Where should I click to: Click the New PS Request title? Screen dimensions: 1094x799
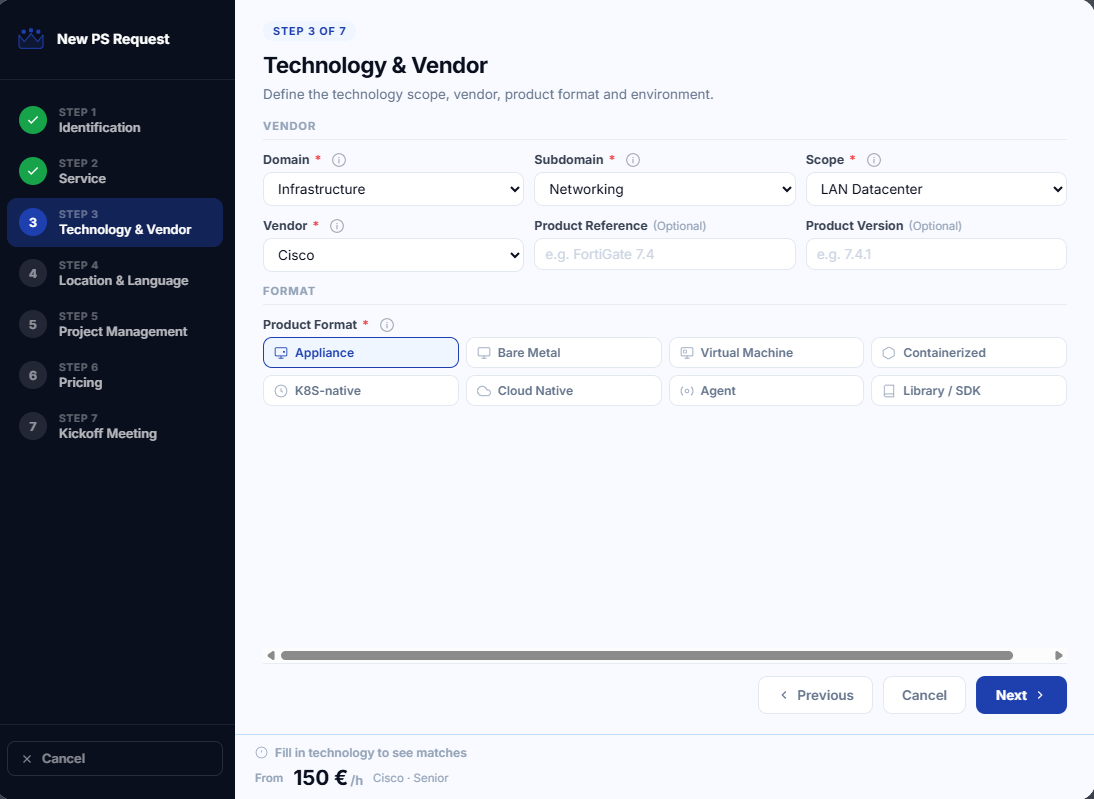tap(113, 39)
